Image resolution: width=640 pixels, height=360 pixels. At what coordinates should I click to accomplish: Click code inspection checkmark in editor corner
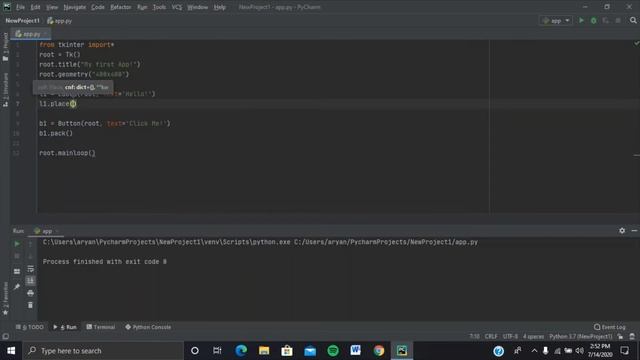pyautogui.click(x=636, y=43)
